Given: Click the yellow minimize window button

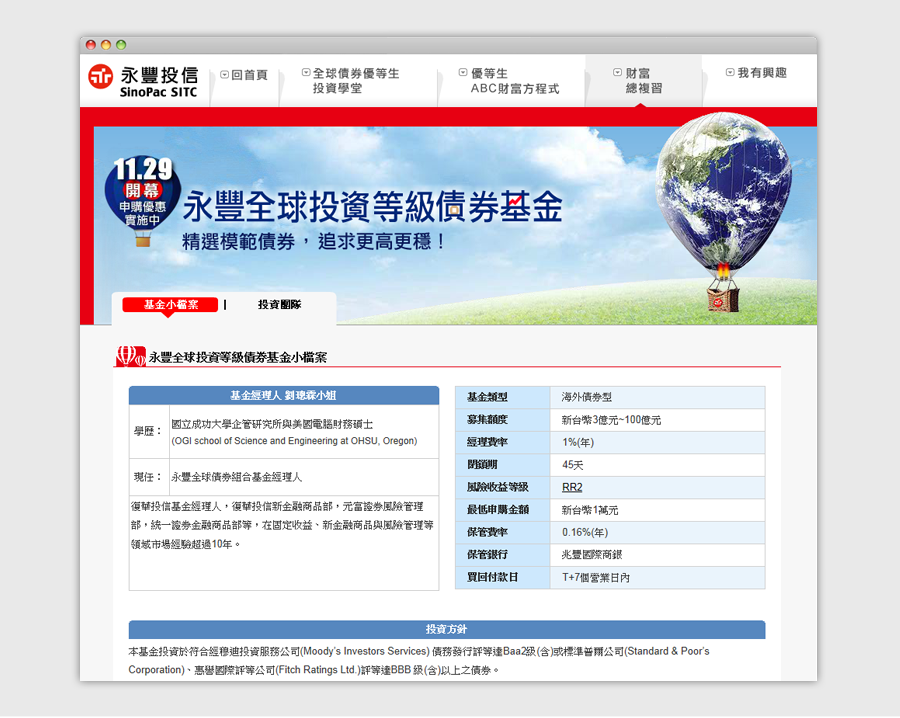Looking at the screenshot, I should [x=106, y=45].
